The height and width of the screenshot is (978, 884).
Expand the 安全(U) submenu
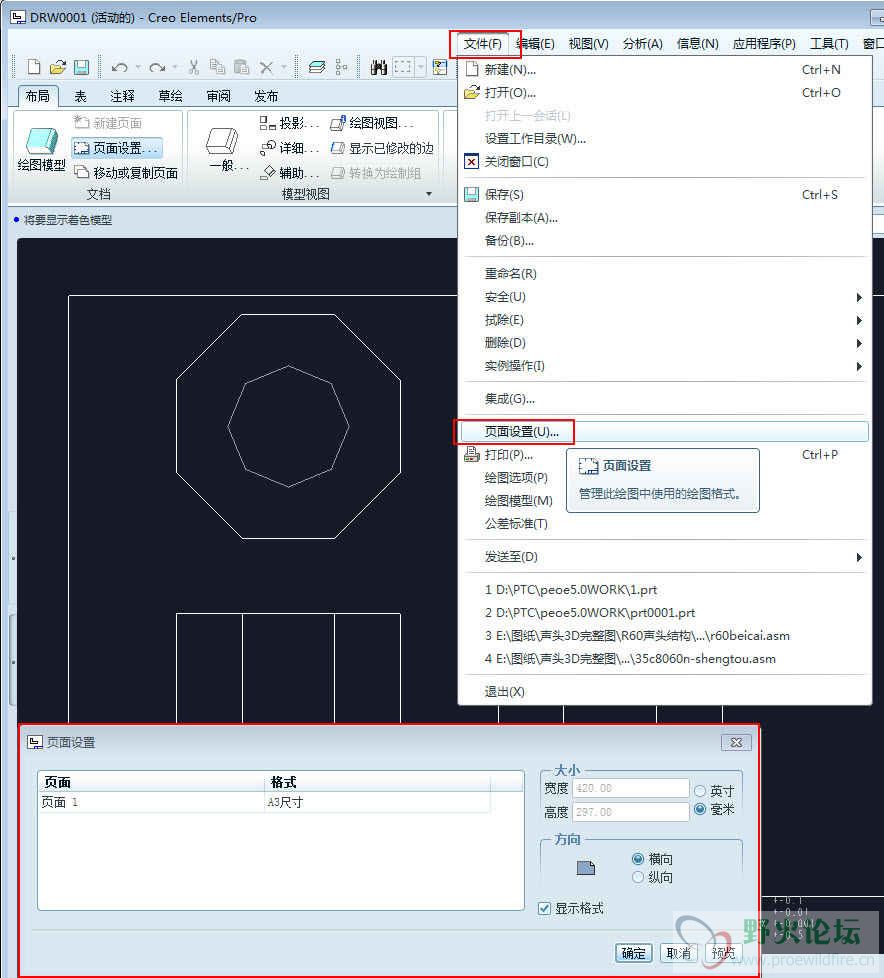point(859,298)
